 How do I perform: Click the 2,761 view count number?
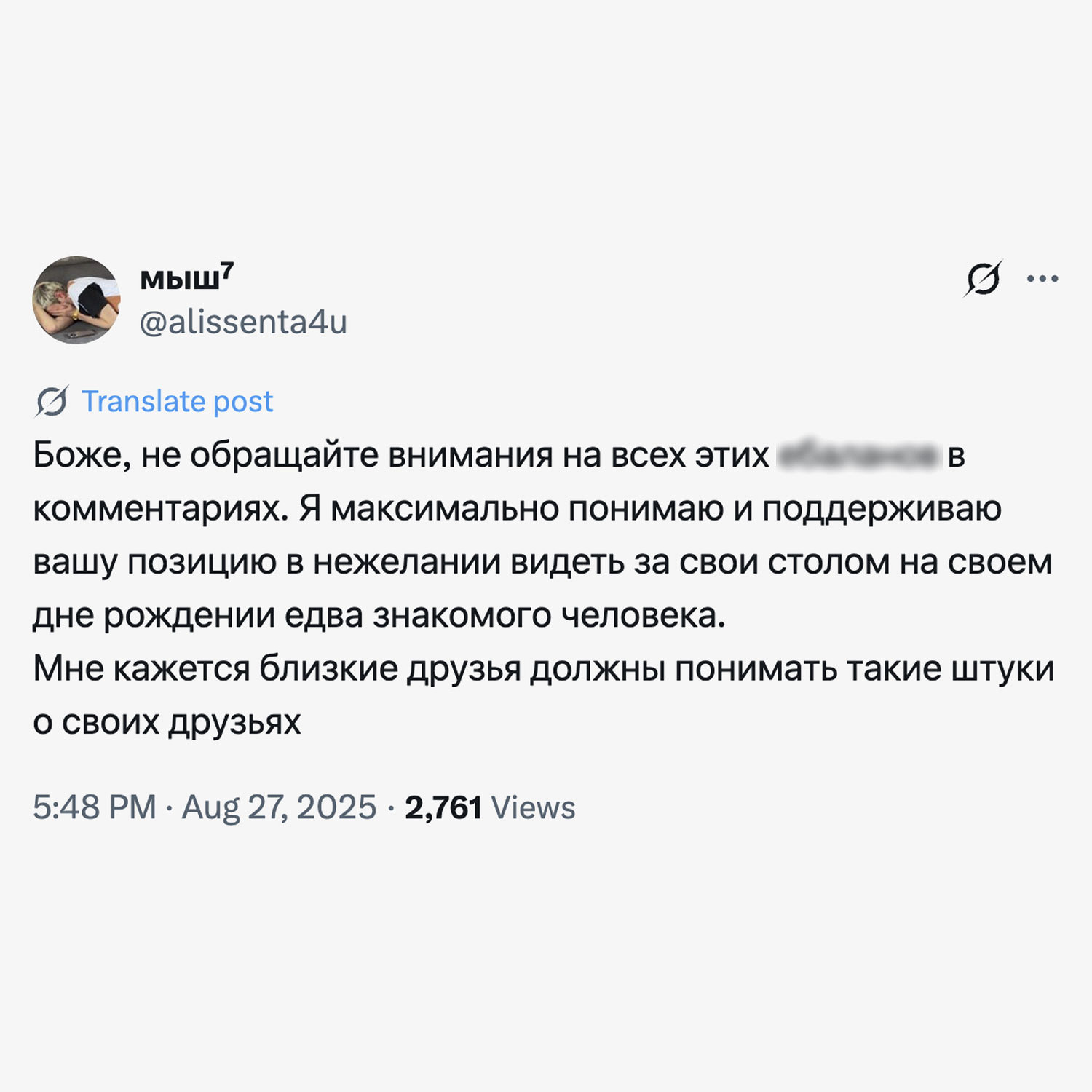click(x=443, y=807)
